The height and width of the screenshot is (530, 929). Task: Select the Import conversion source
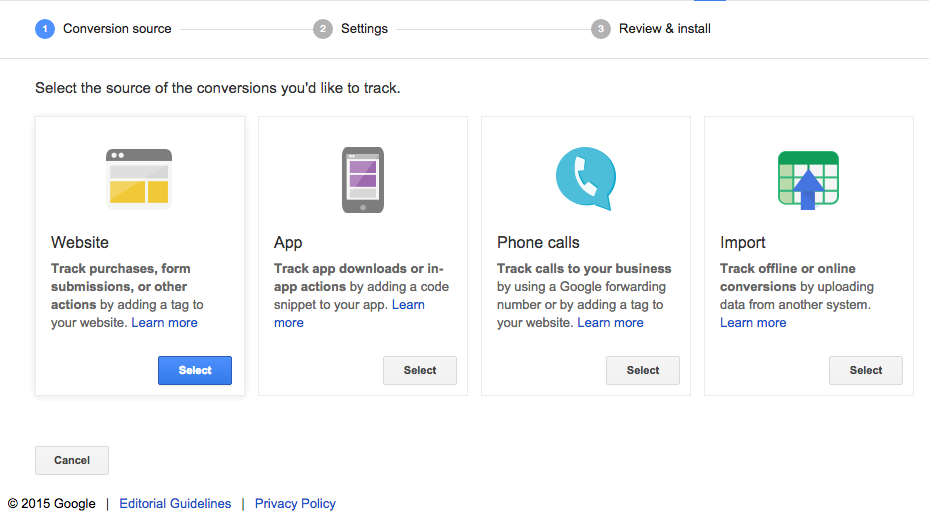tap(866, 370)
